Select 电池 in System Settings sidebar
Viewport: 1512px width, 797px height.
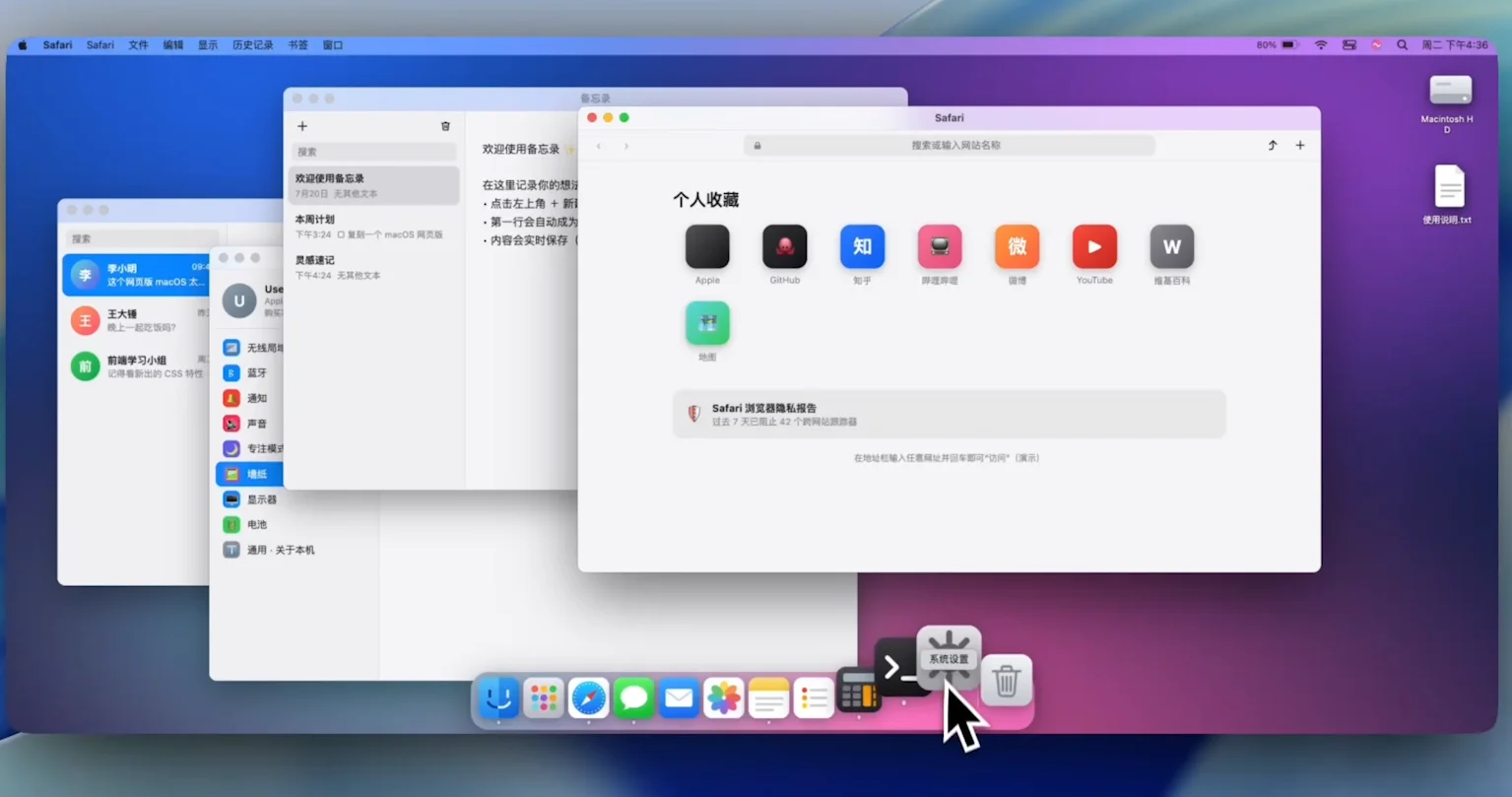(x=296, y=524)
